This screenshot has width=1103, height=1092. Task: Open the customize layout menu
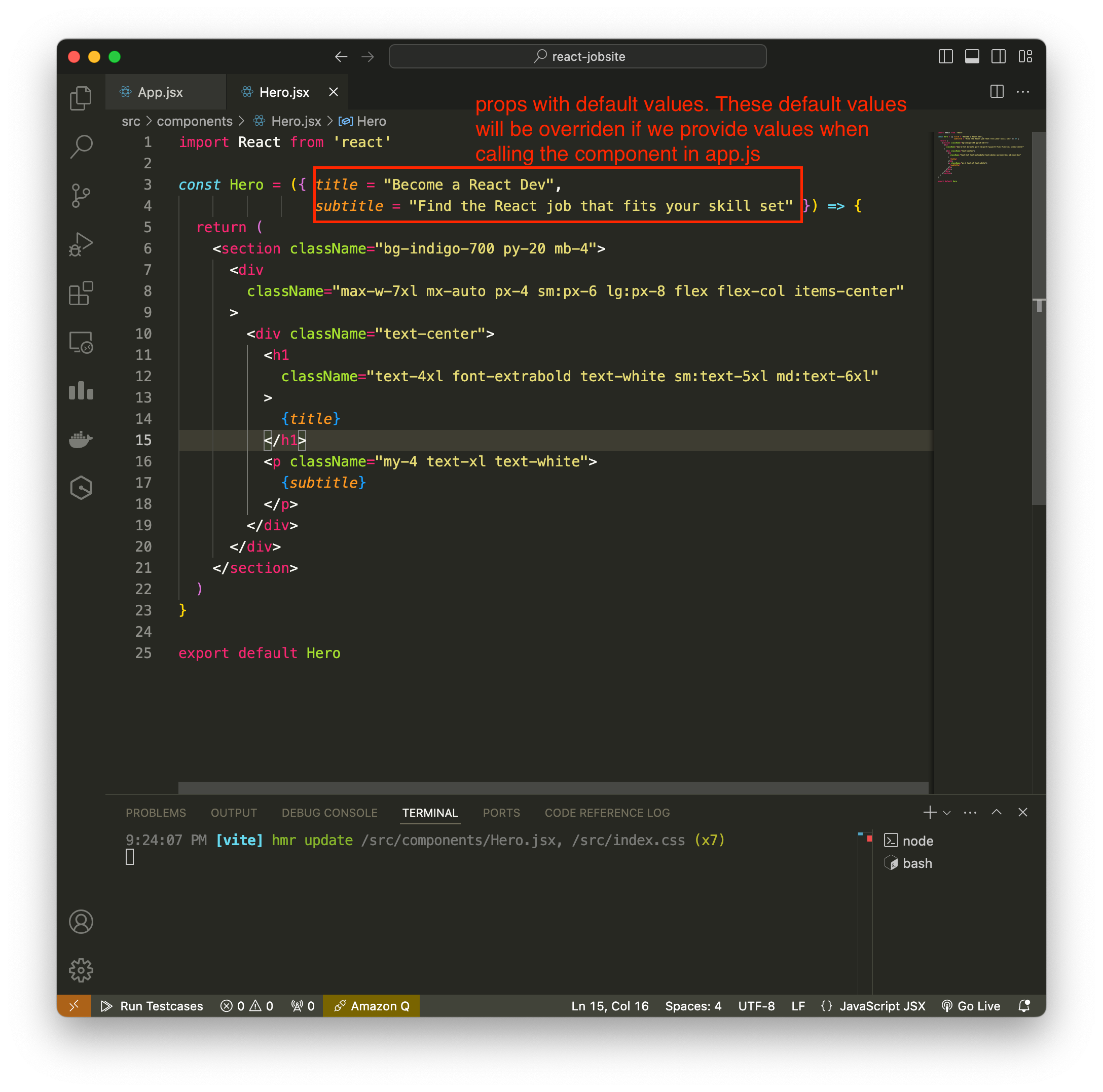click(1025, 57)
